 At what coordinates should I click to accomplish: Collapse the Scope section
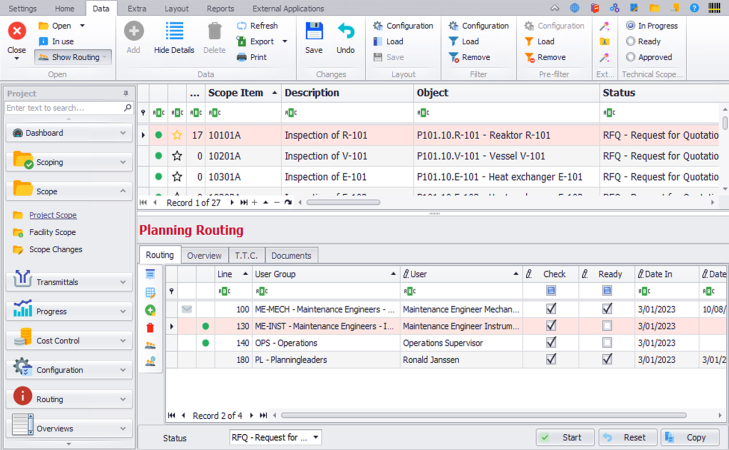[69, 191]
